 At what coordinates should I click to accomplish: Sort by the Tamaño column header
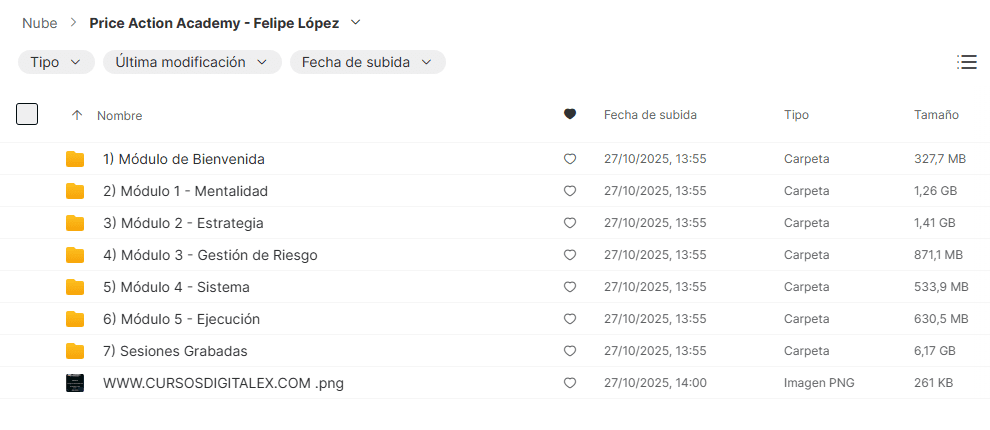coord(936,115)
